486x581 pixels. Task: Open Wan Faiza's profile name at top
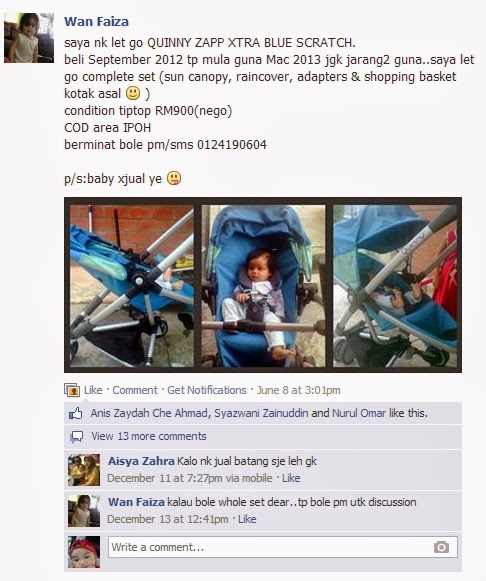96,21
